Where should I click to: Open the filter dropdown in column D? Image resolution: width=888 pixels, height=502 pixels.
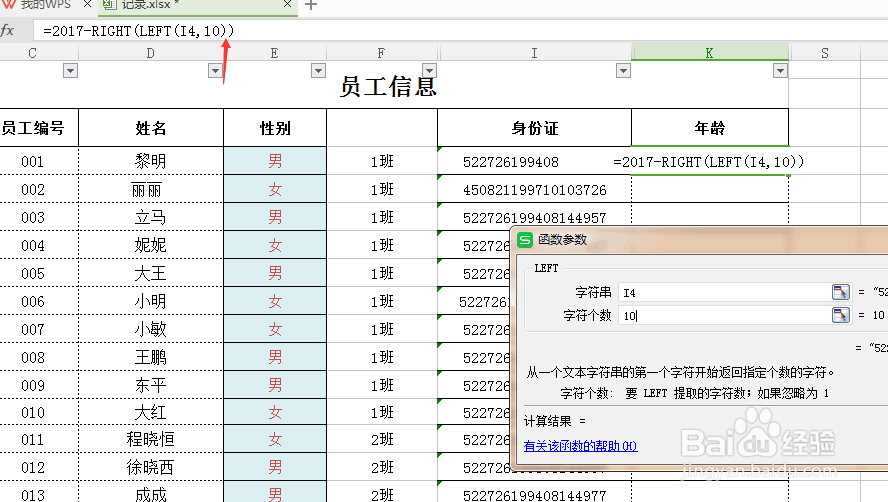point(215,71)
